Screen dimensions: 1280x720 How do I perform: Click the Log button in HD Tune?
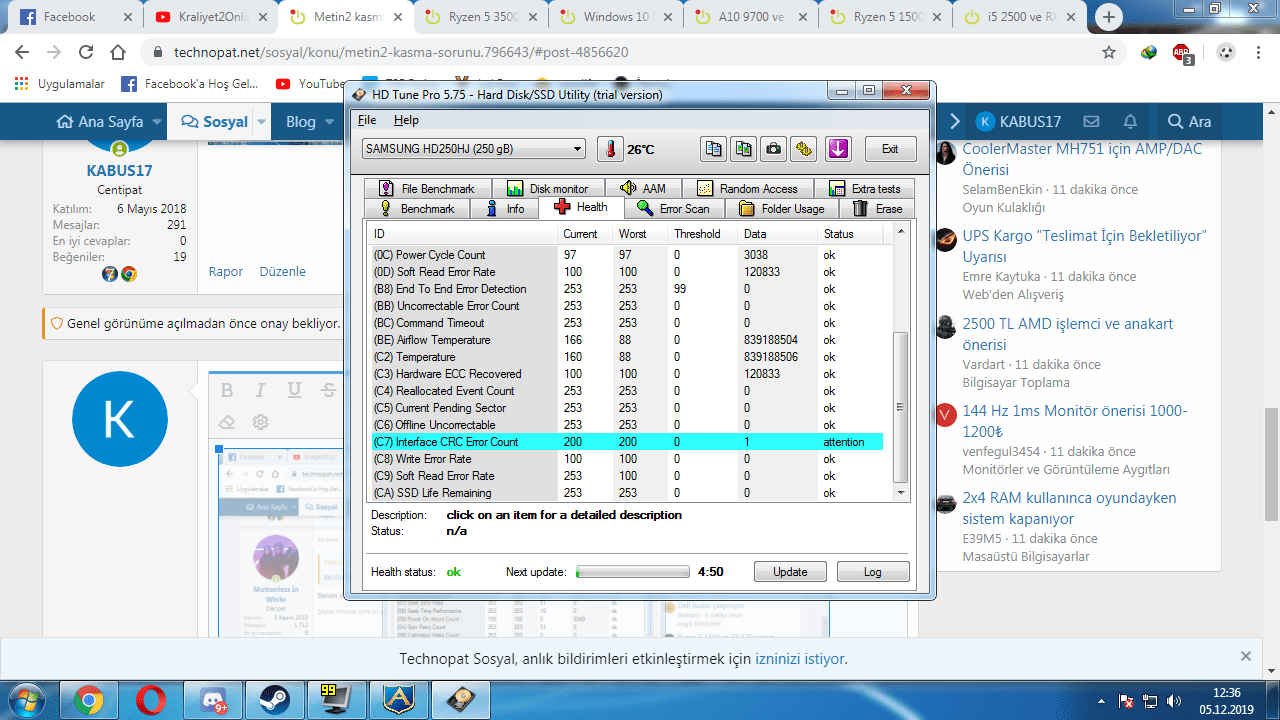pos(873,572)
